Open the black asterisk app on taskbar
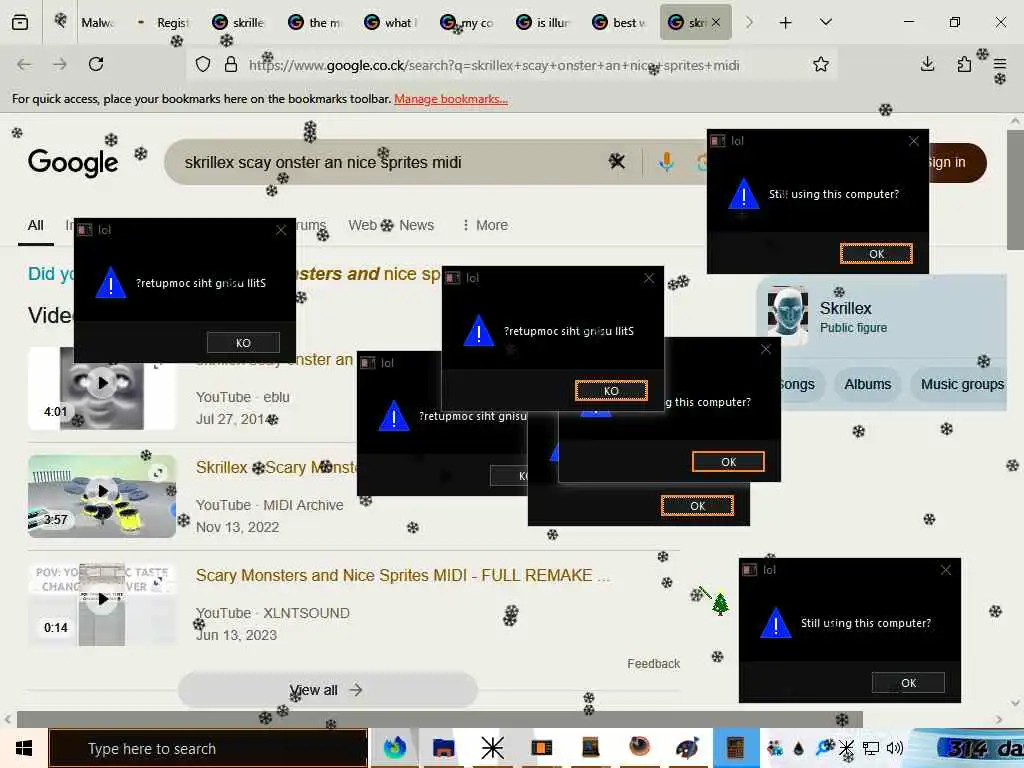The height and width of the screenshot is (768, 1024). (492, 748)
